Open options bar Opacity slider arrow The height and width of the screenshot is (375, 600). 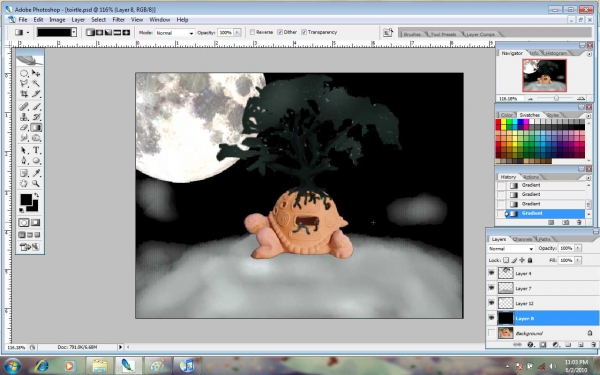pyautogui.click(x=237, y=33)
